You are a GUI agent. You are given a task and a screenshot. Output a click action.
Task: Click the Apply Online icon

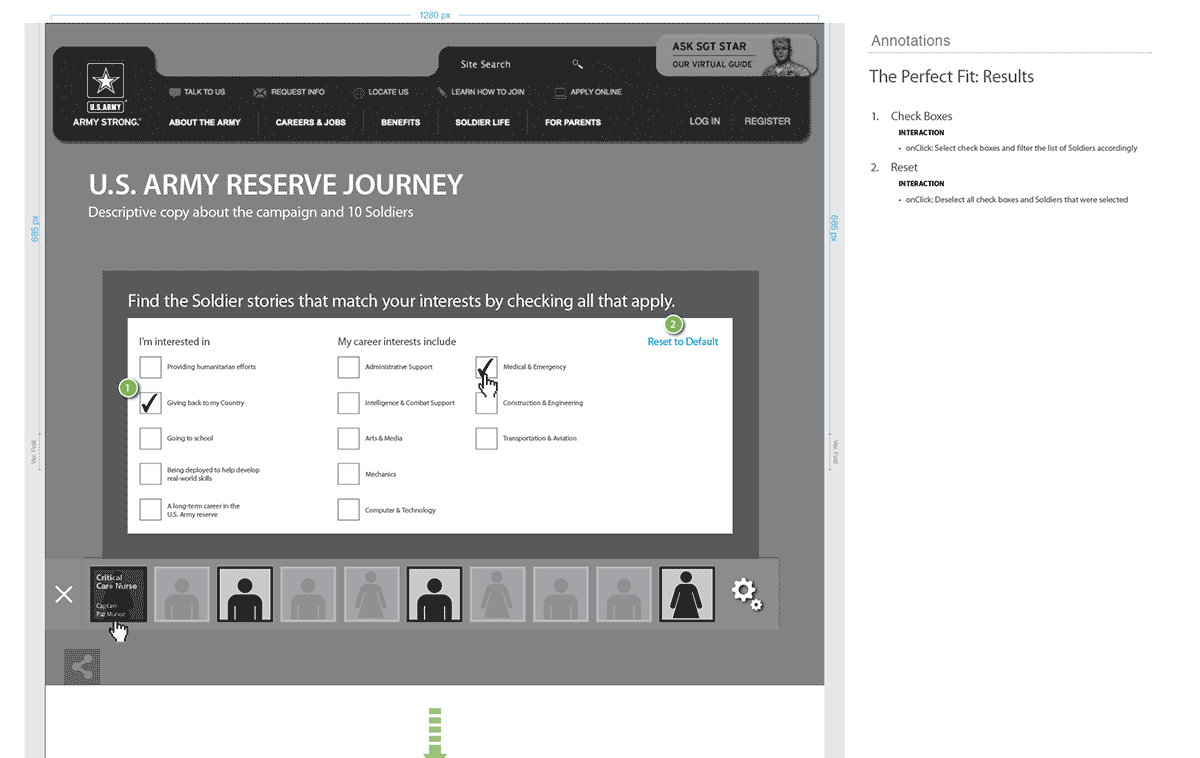click(560, 92)
